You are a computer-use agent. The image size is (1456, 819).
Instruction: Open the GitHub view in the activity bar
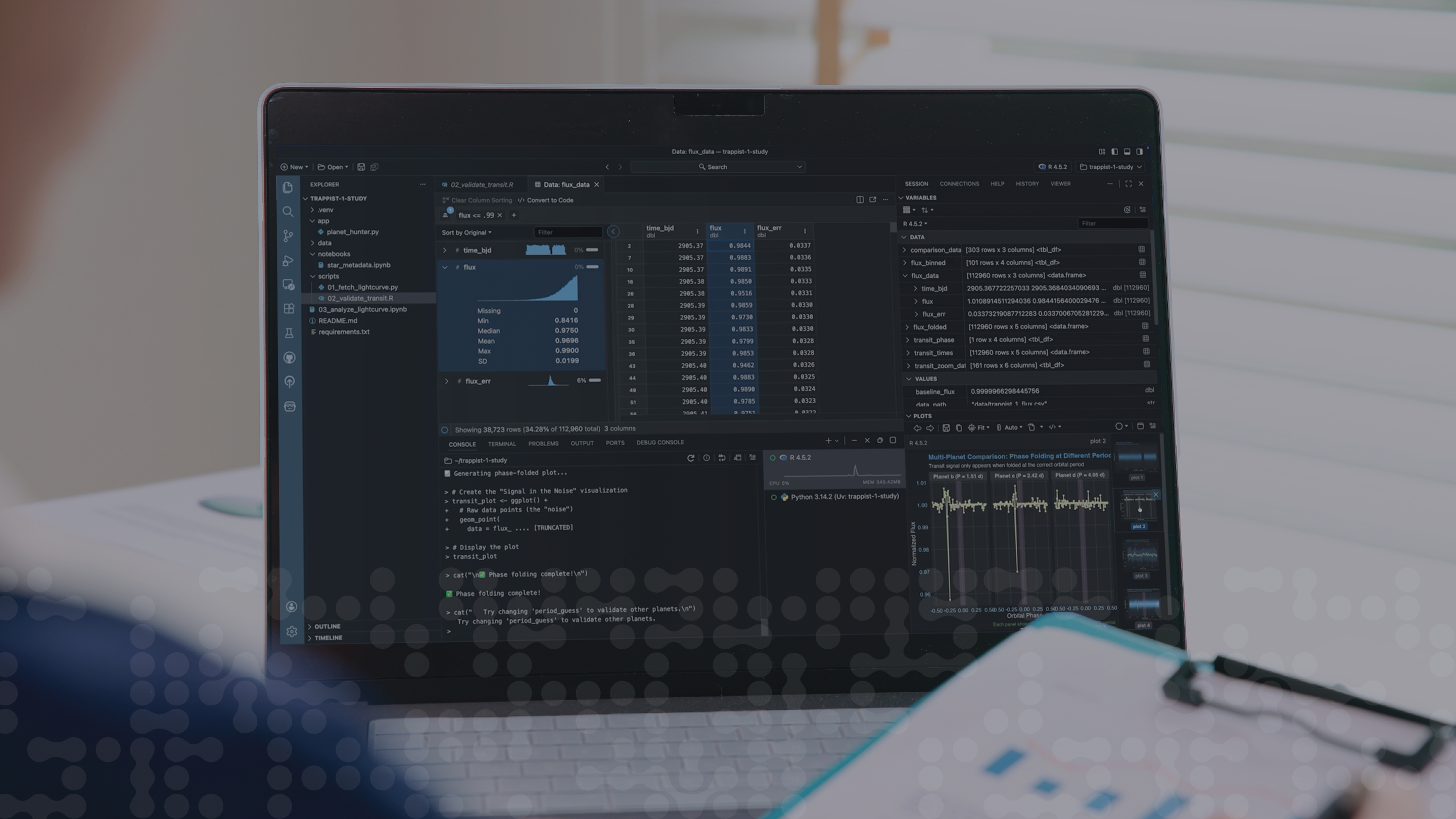tap(290, 358)
